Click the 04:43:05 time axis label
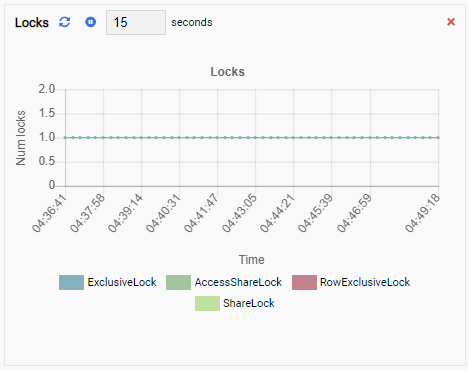 coord(239,213)
